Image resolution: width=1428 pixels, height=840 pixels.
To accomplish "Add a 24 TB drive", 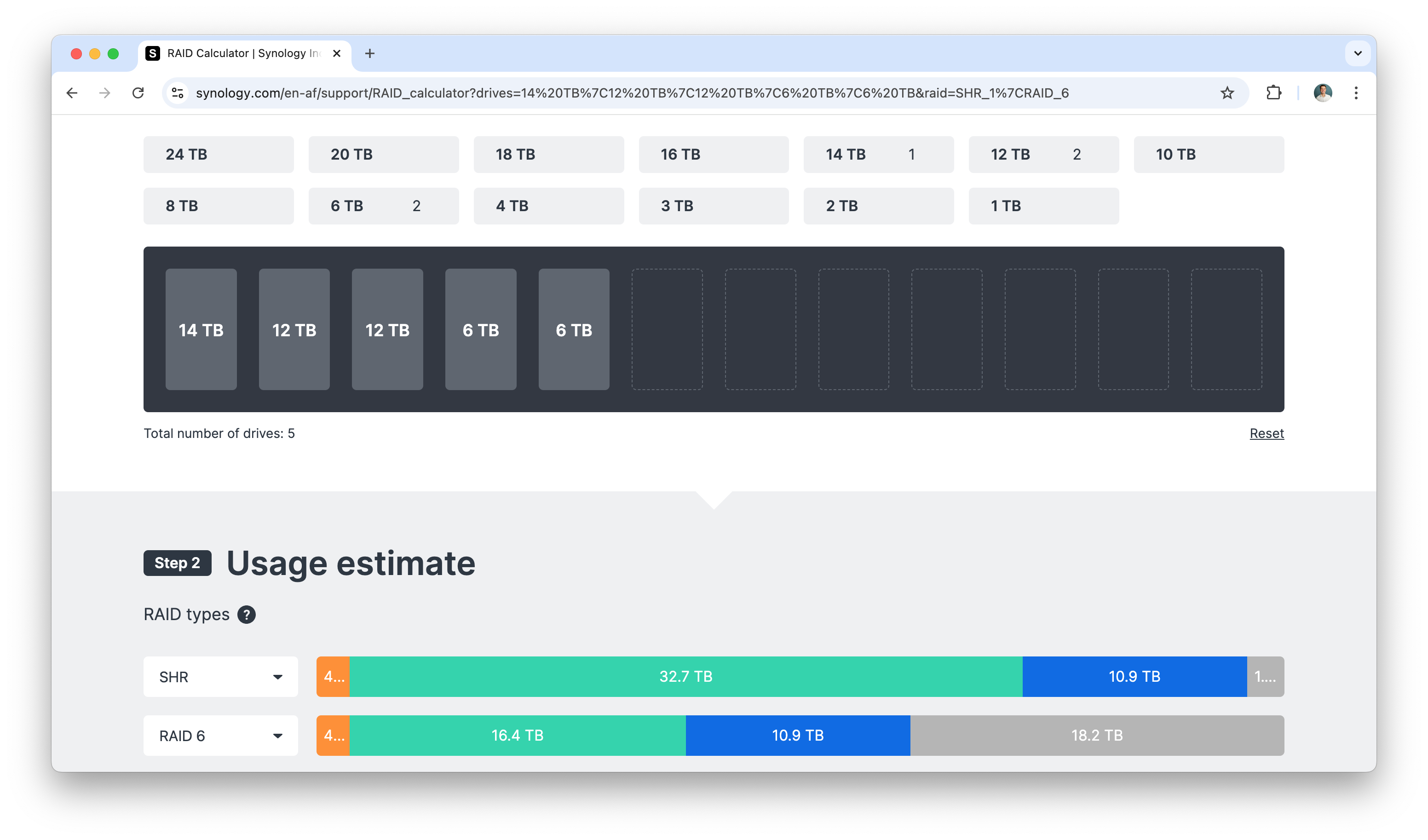I will click(218, 154).
